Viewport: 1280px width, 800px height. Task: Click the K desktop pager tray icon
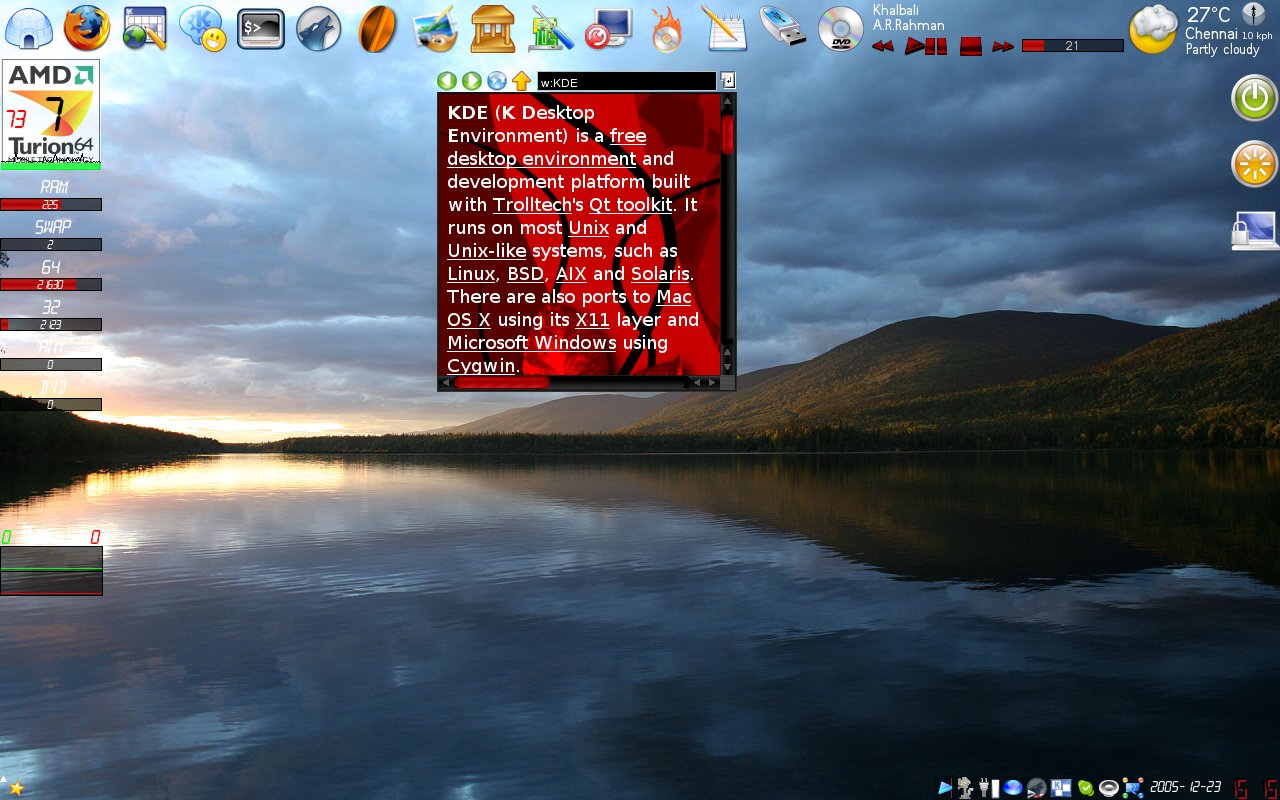tap(1061, 788)
